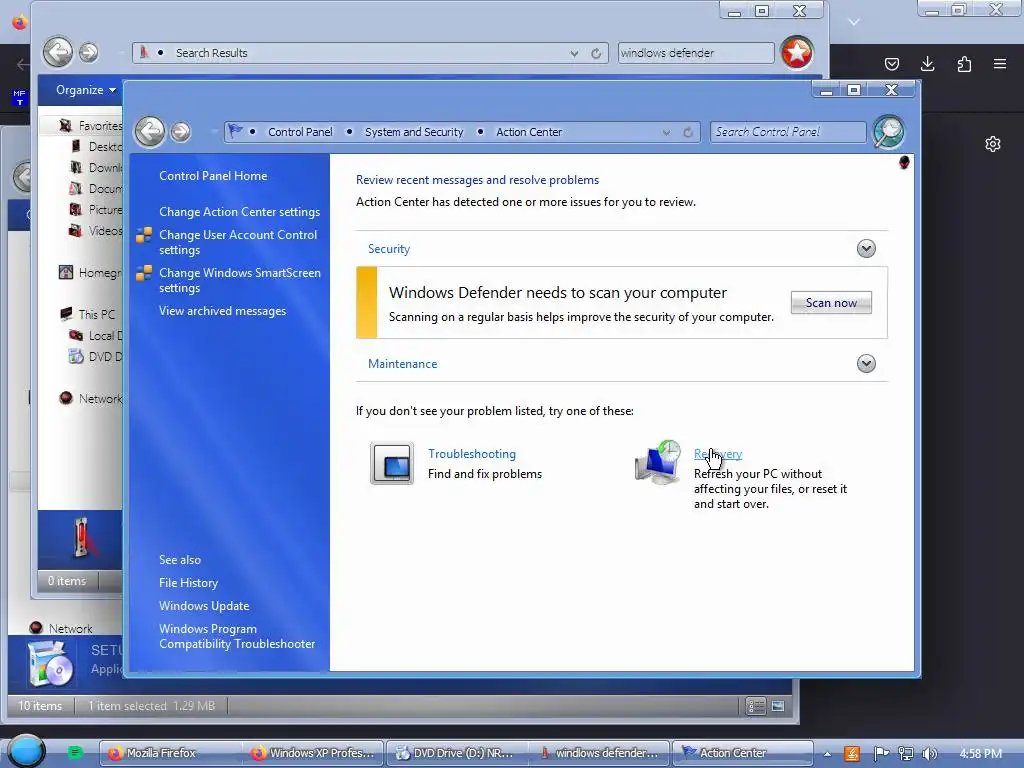Refresh the Search Results address bar

click(596, 54)
